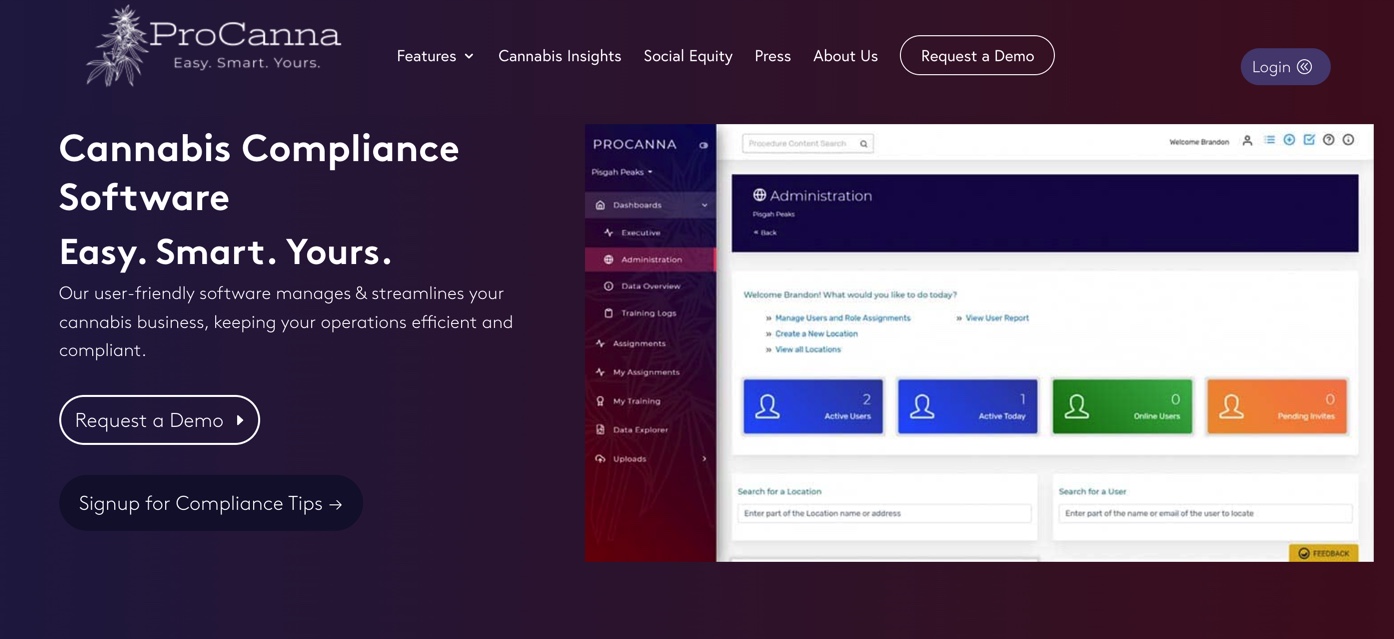
Task: Click the ProCanna logo in the header
Action: click(214, 46)
